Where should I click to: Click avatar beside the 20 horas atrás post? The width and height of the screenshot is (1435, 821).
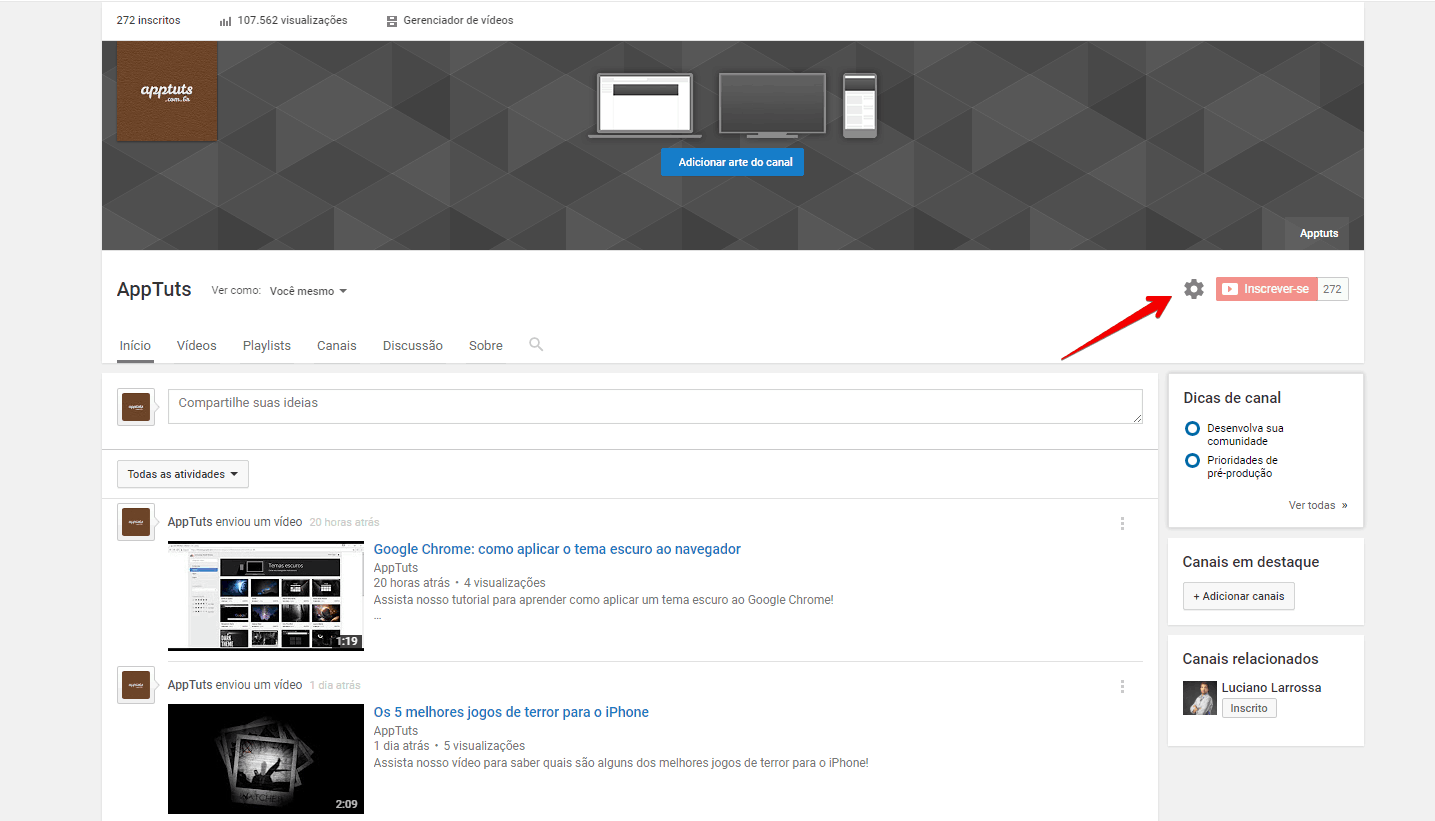136,522
